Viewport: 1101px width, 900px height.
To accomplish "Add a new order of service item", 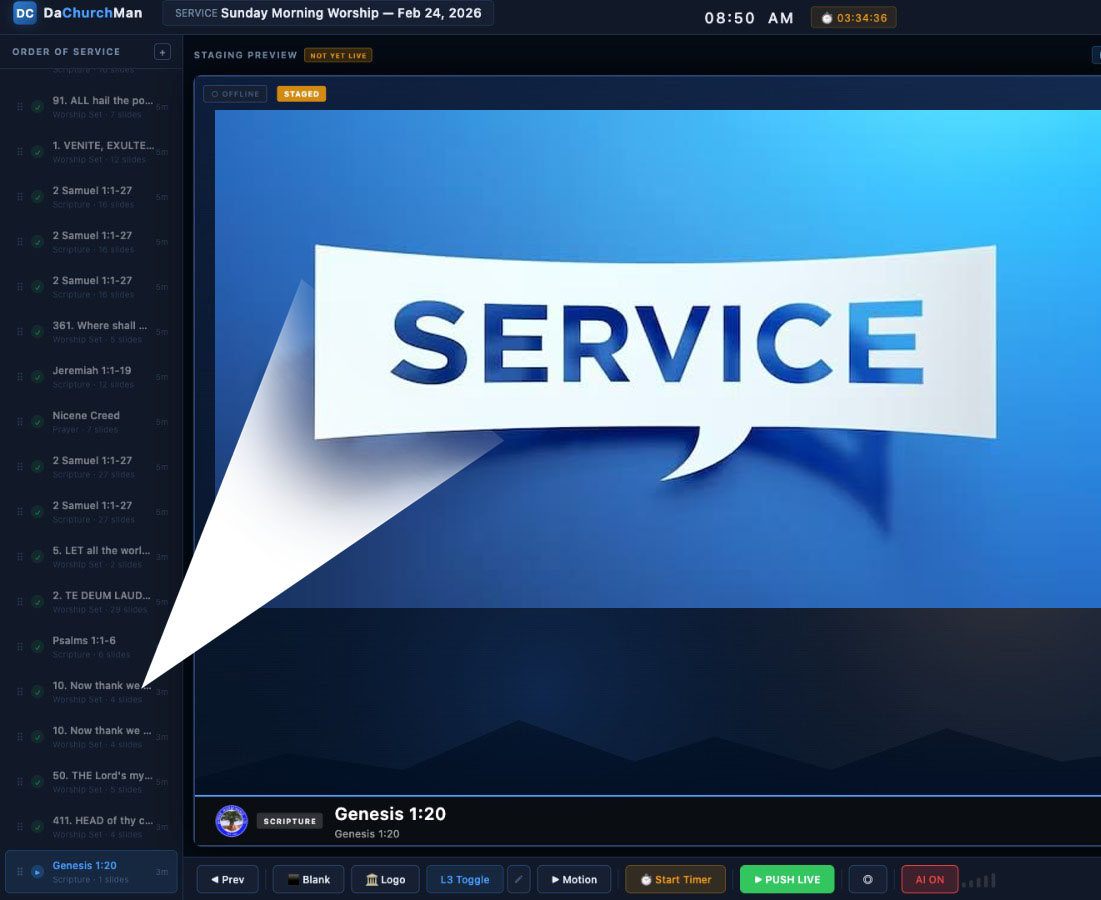I will tap(162, 52).
